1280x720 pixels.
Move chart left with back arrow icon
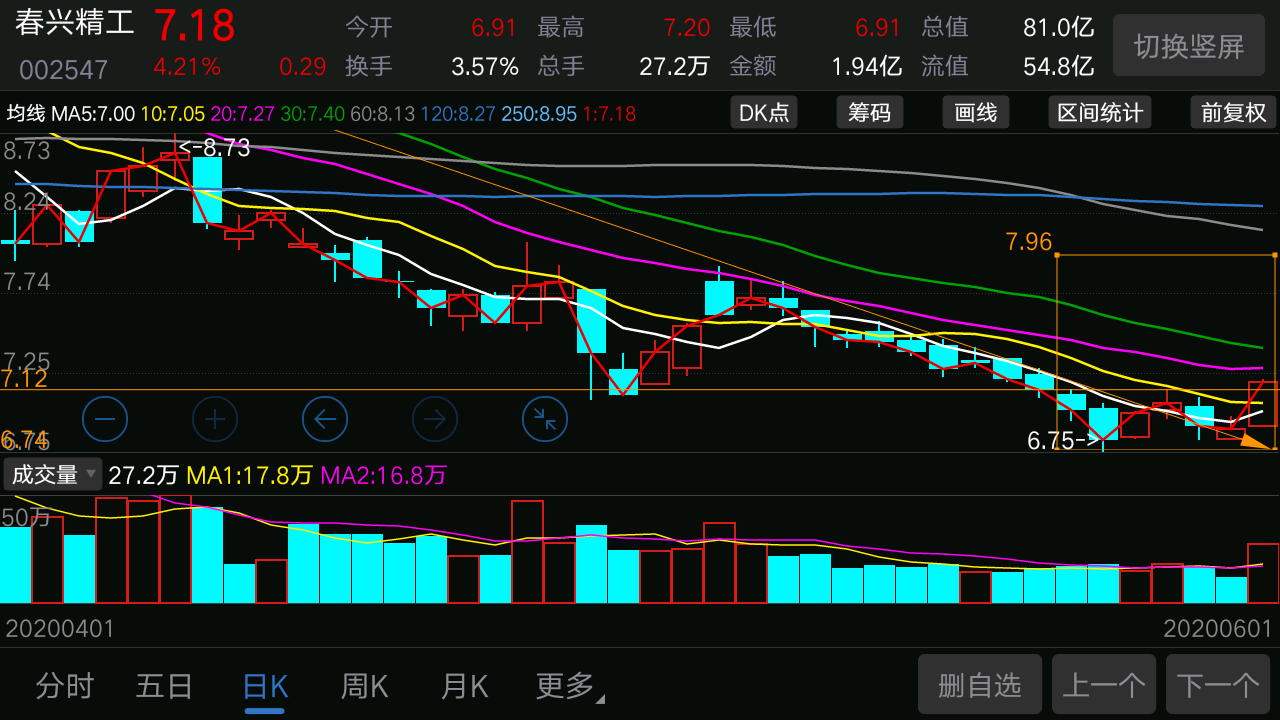pyautogui.click(x=325, y=419)
